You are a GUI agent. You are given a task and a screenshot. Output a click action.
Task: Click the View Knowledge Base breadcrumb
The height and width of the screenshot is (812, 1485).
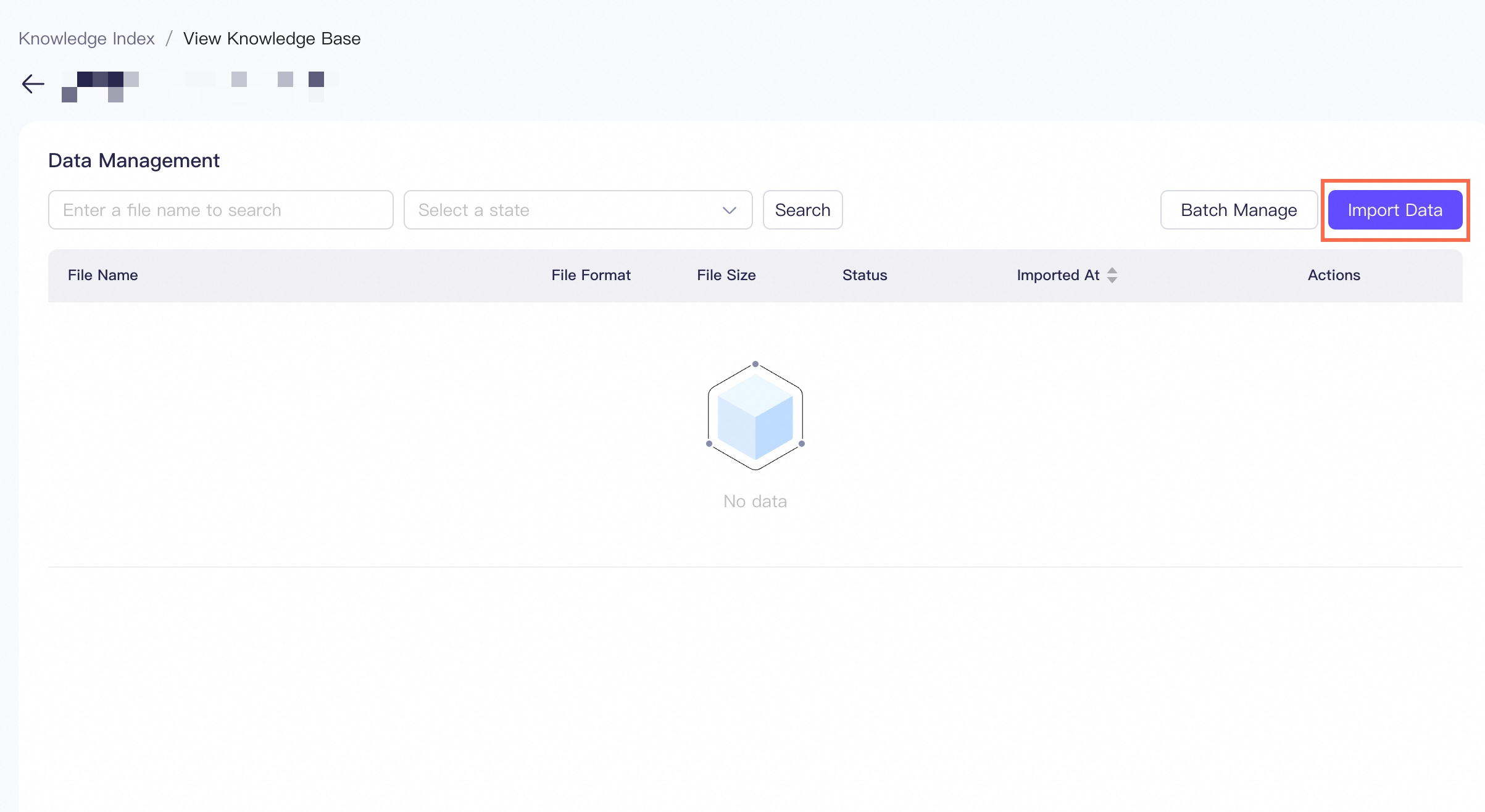coord(272,38)
